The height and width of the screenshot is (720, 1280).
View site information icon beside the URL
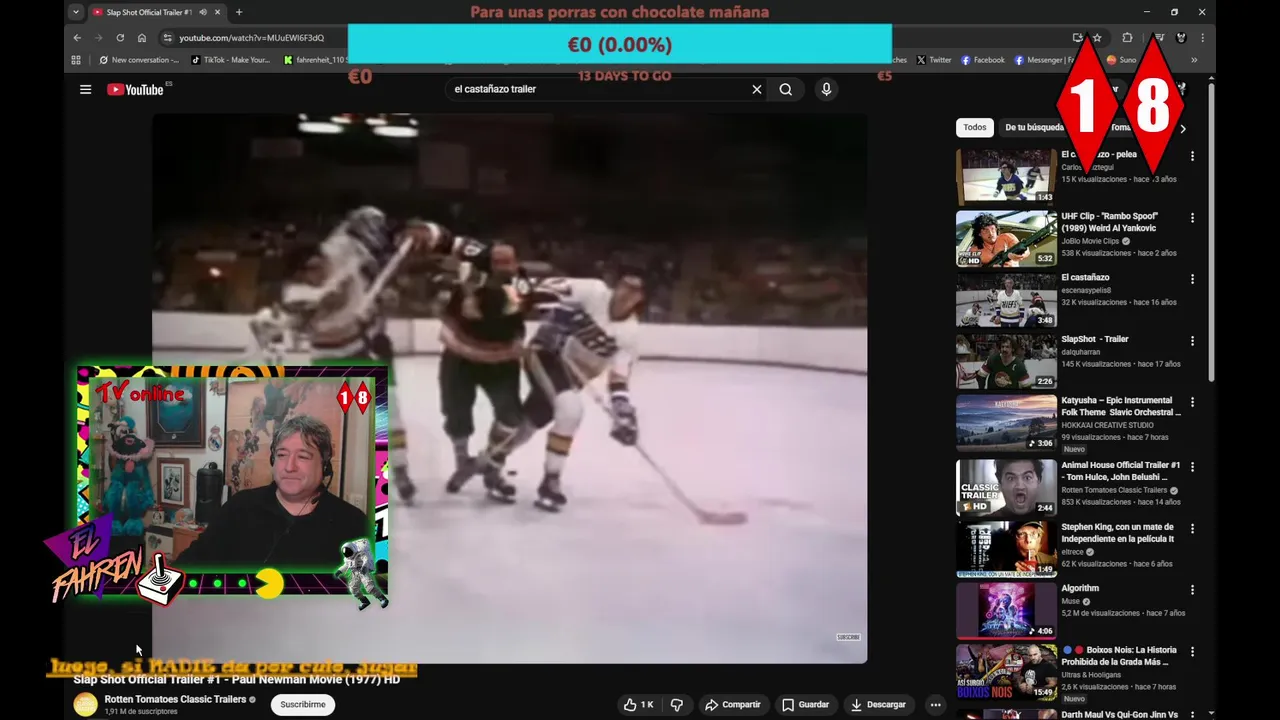pyautogui.click(x=167, y=38)
